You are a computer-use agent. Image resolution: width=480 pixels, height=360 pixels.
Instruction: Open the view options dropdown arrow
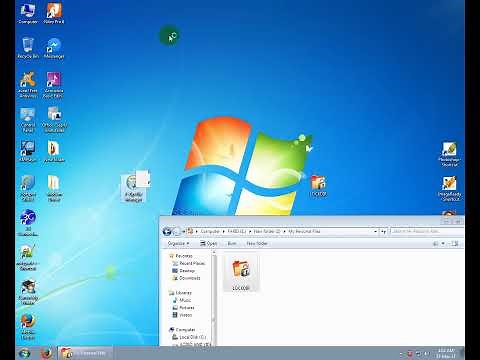tap(443, 244)
